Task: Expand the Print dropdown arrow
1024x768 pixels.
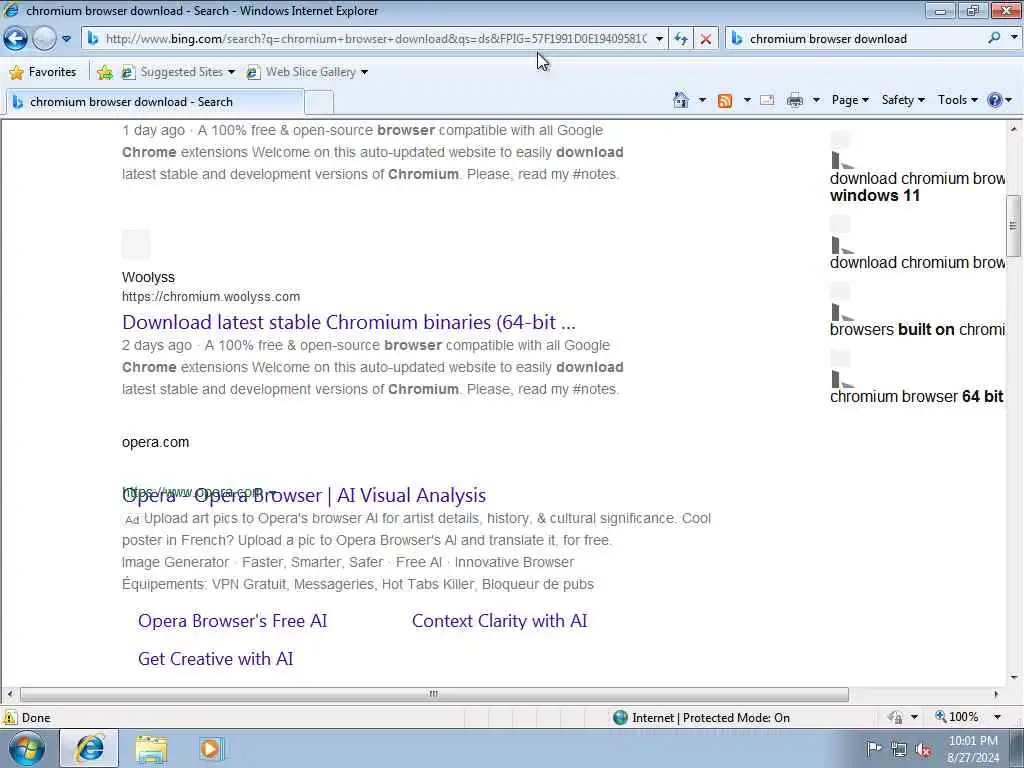Action: pos(816,100)
